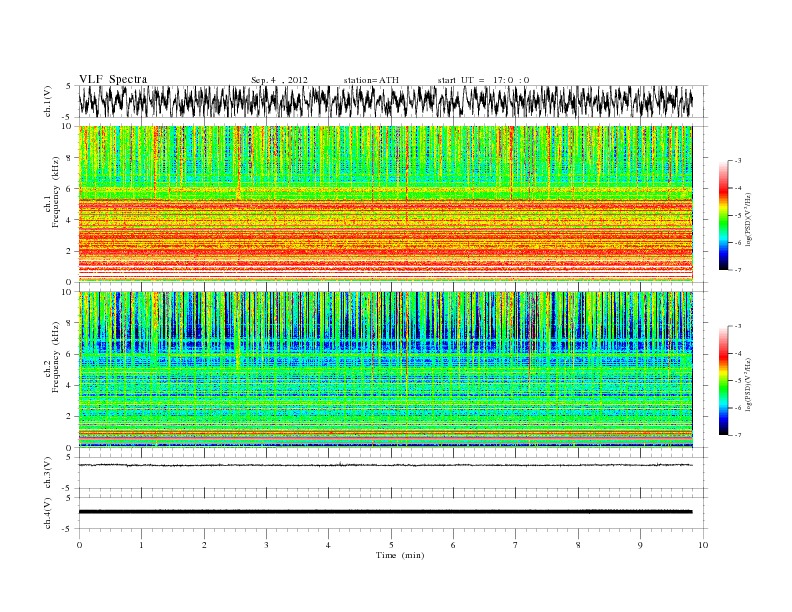Click the ch.2 PSD color scale bar
Viewport: 792px width, 612px height.
click(724, 380)
